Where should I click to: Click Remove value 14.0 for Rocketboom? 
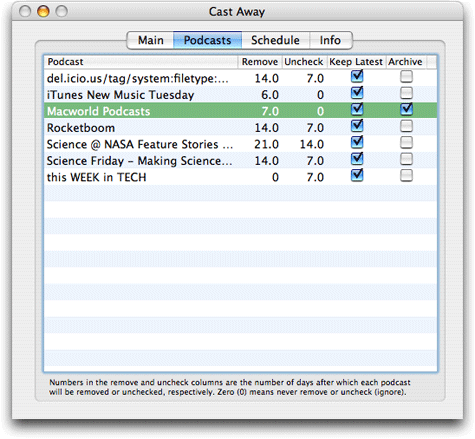tap(267, 128)
